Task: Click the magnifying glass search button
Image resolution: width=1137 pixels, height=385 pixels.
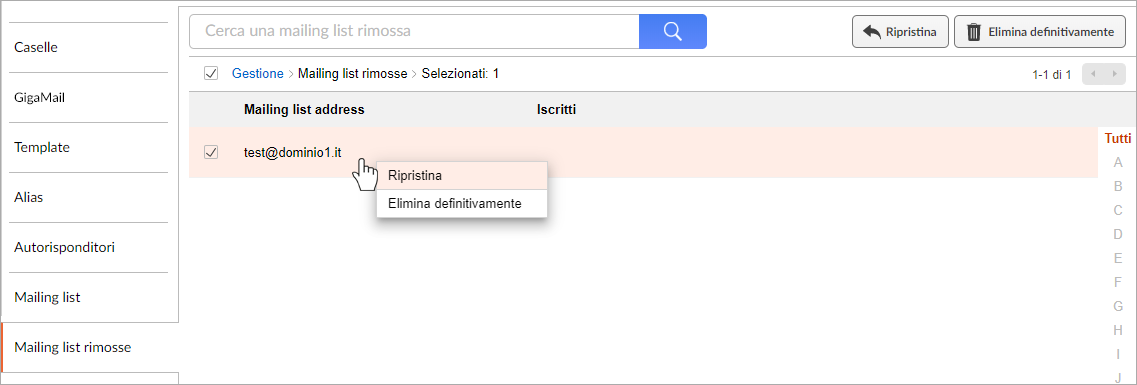Action: 672,32
